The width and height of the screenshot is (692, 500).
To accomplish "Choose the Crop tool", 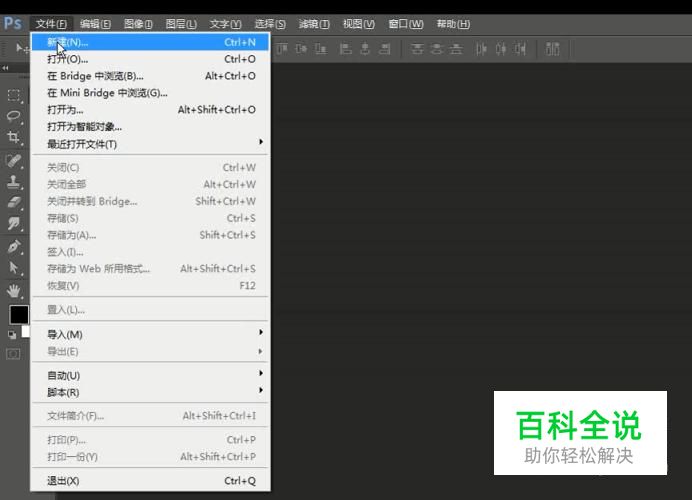I will 14,137.
